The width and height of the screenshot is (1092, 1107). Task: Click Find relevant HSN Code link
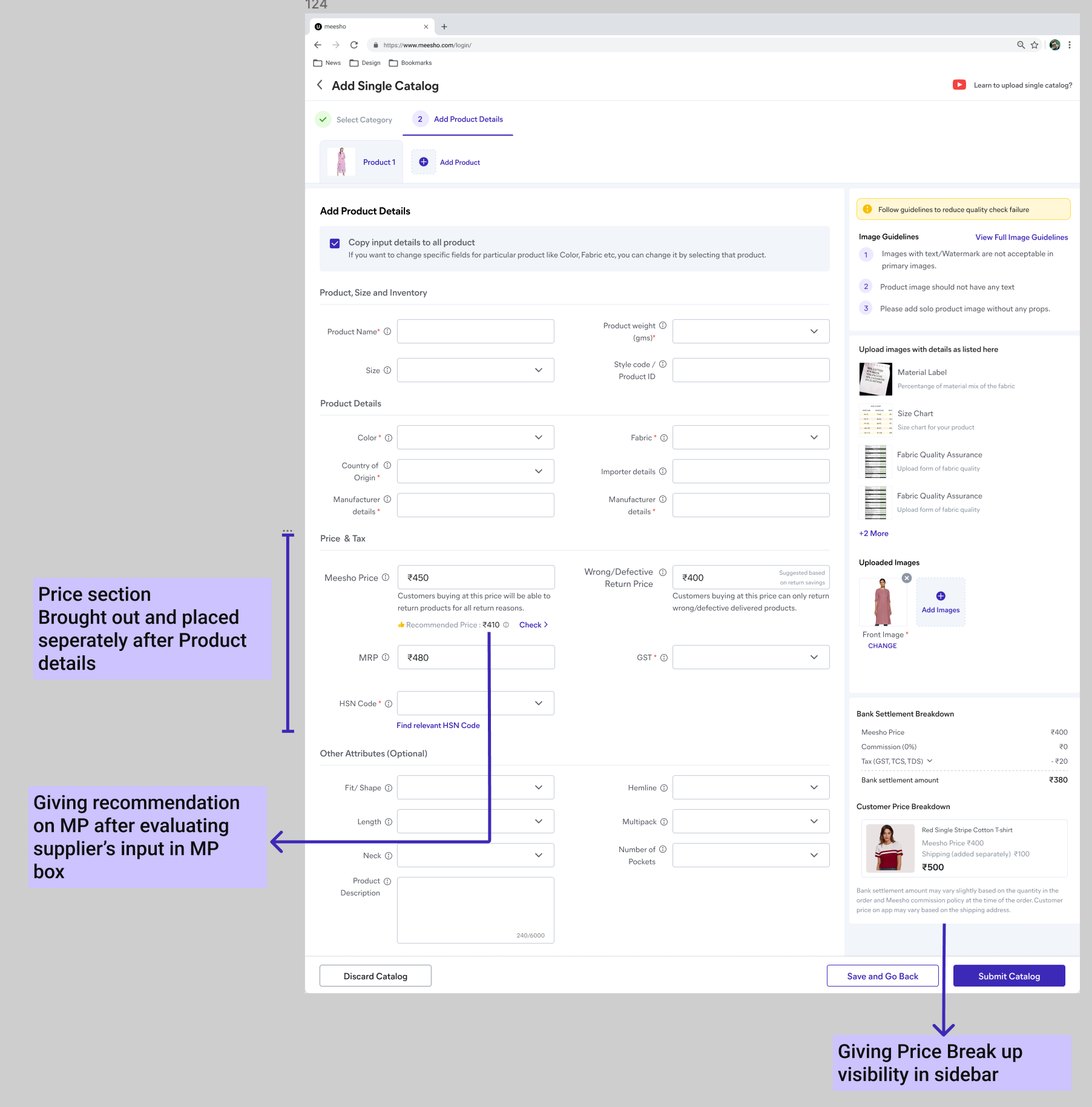click(438, 725)
